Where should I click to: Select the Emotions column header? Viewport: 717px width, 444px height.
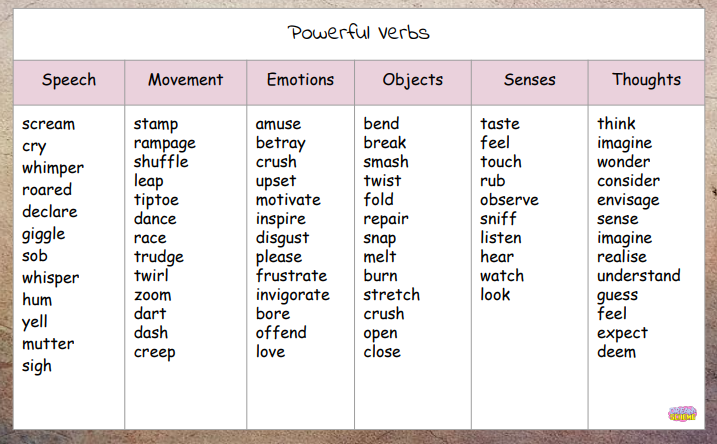pyautogui.click(x=300, y=80)
